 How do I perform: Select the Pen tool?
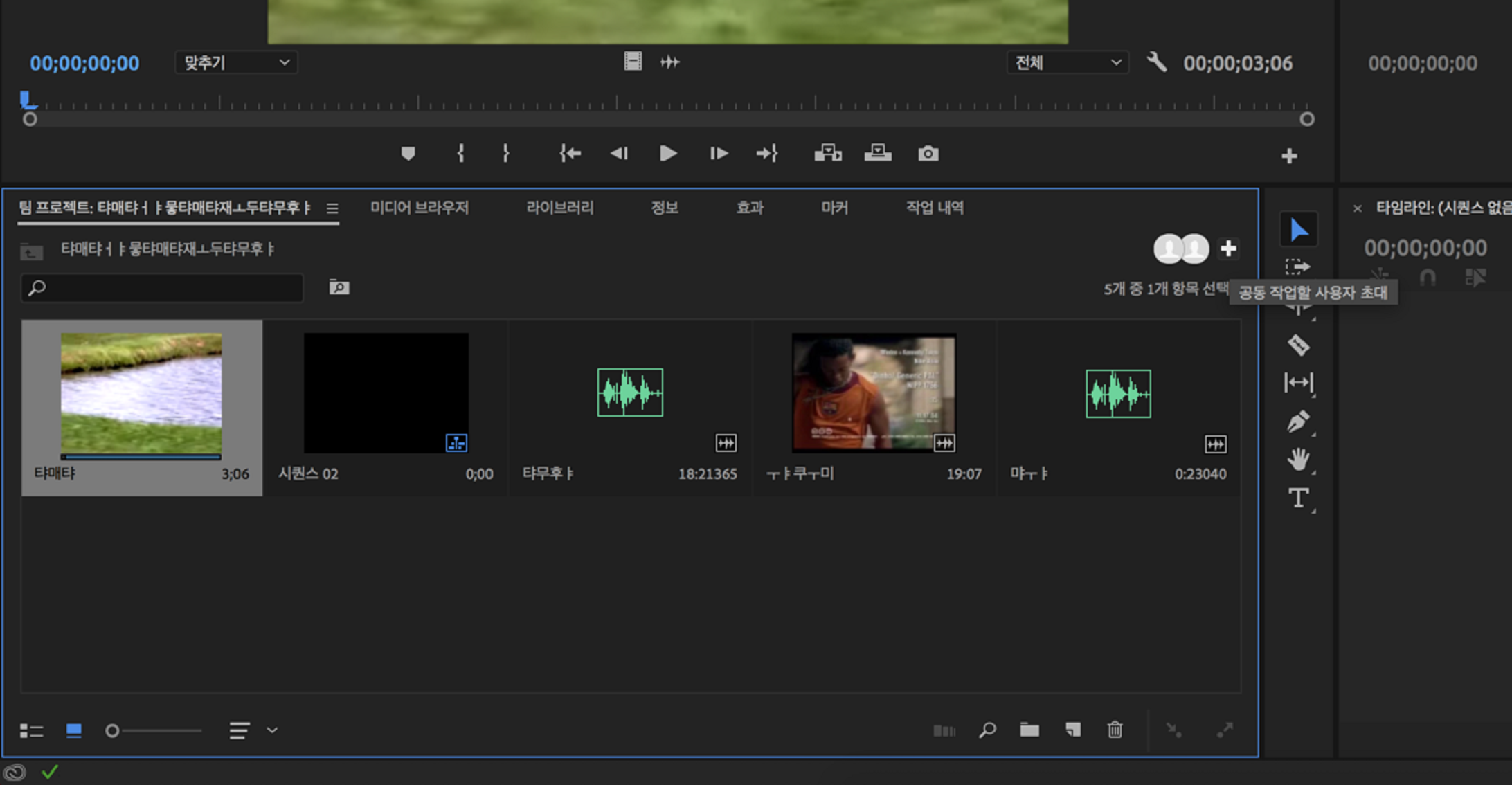tap(1298, 422)
